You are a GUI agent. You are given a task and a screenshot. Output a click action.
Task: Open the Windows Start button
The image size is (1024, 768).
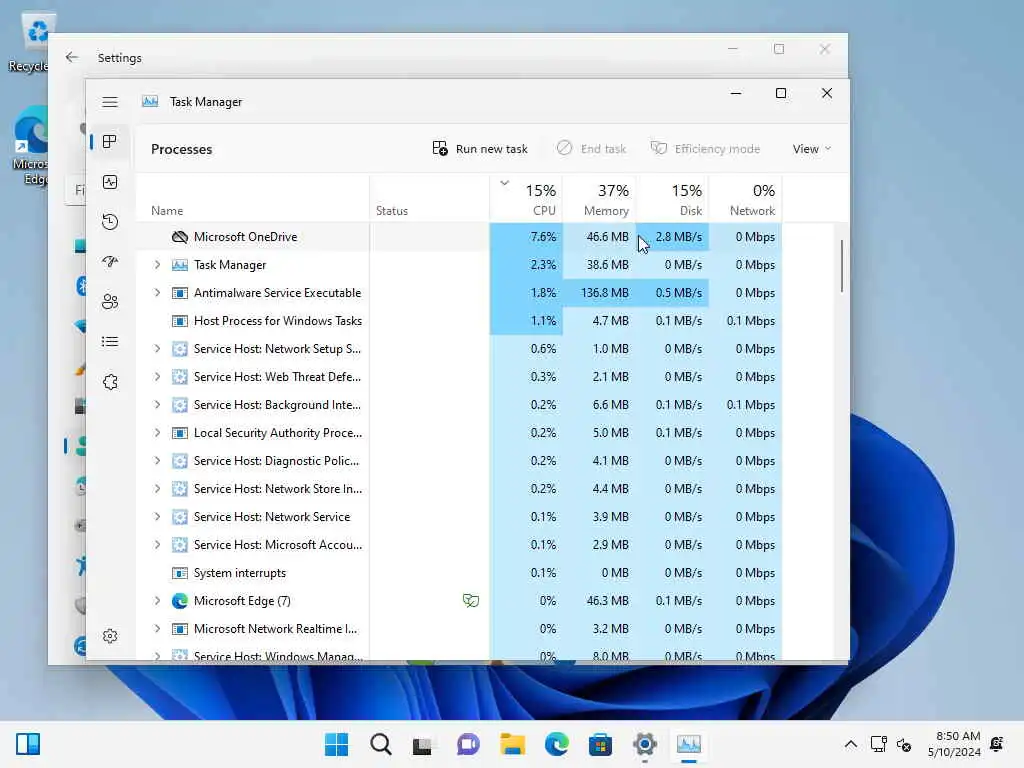tap(336, 744)
